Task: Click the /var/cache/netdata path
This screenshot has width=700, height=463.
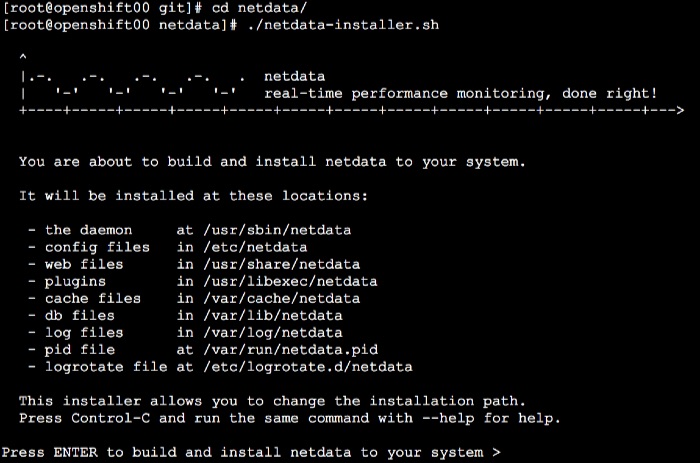Action: pos(282,299)
